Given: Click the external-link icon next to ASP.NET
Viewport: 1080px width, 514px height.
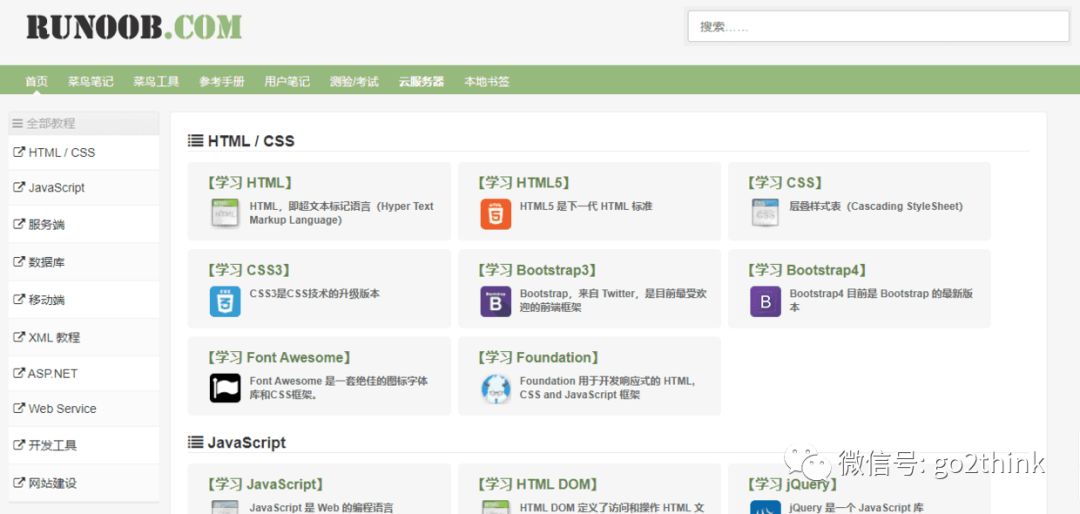Looking at the screenshot, I should (19, 373).
